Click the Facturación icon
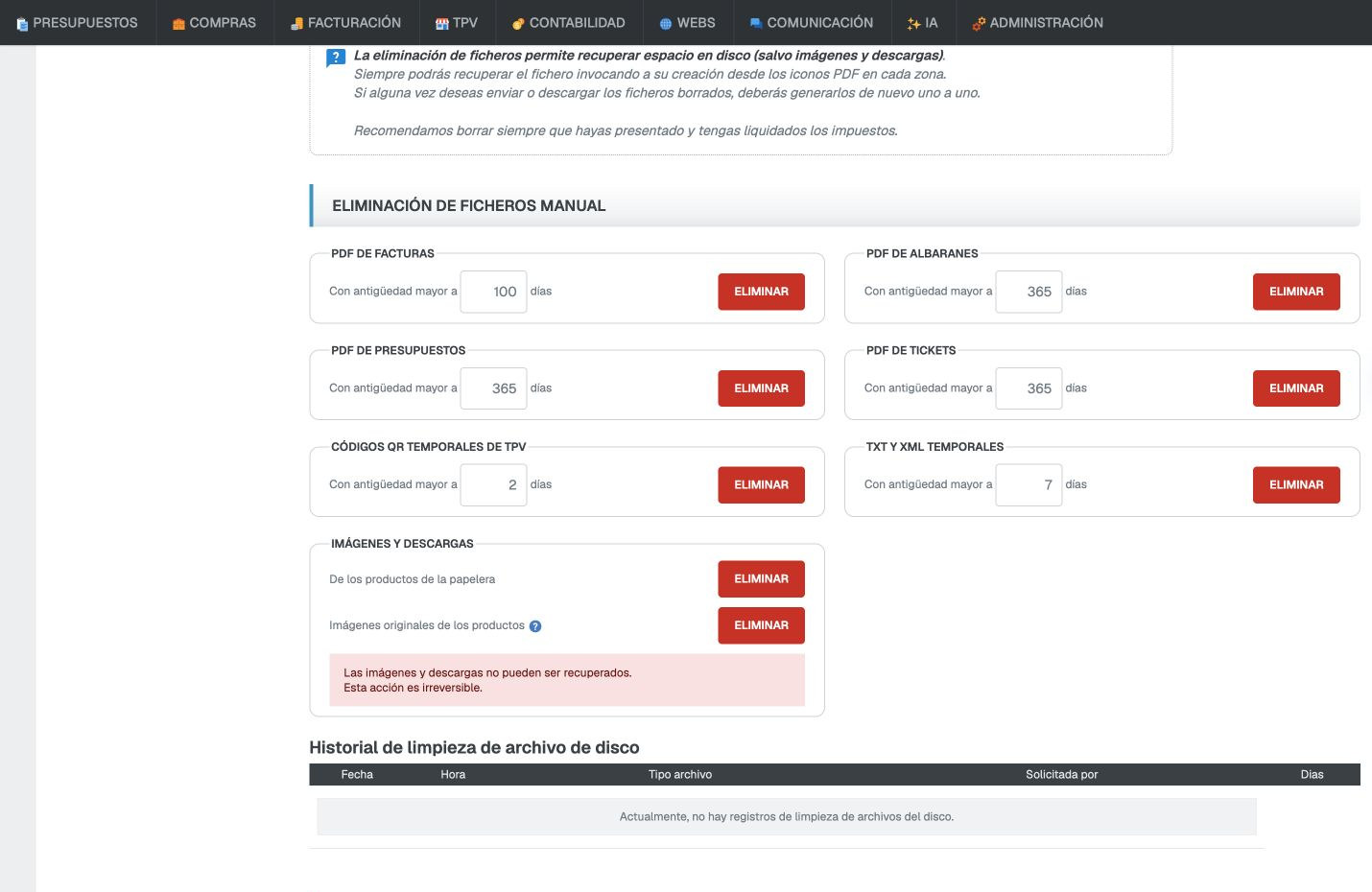The height and width of the screenshot is (892, 1372). pyautogui.click(x=297, y=24)
